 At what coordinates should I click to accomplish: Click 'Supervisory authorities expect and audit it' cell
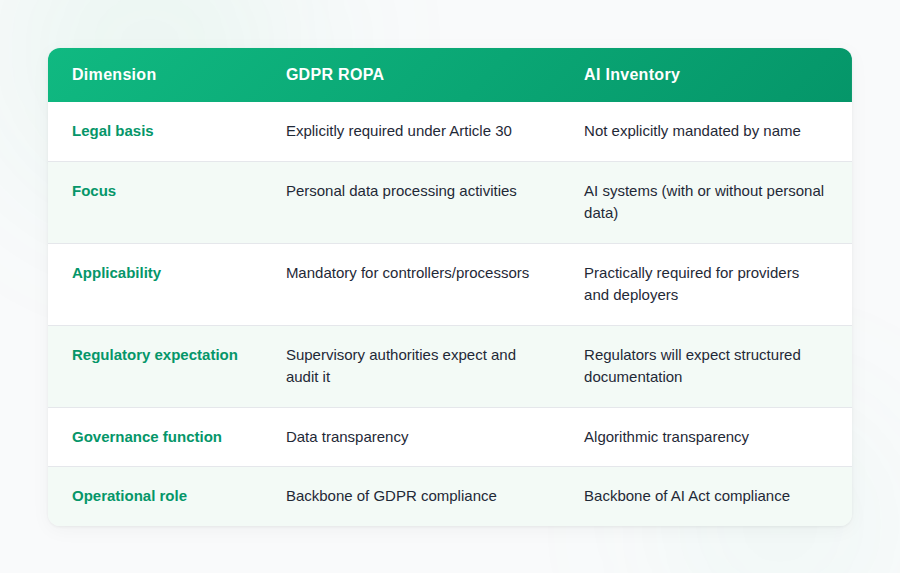(x=400, y=366)
